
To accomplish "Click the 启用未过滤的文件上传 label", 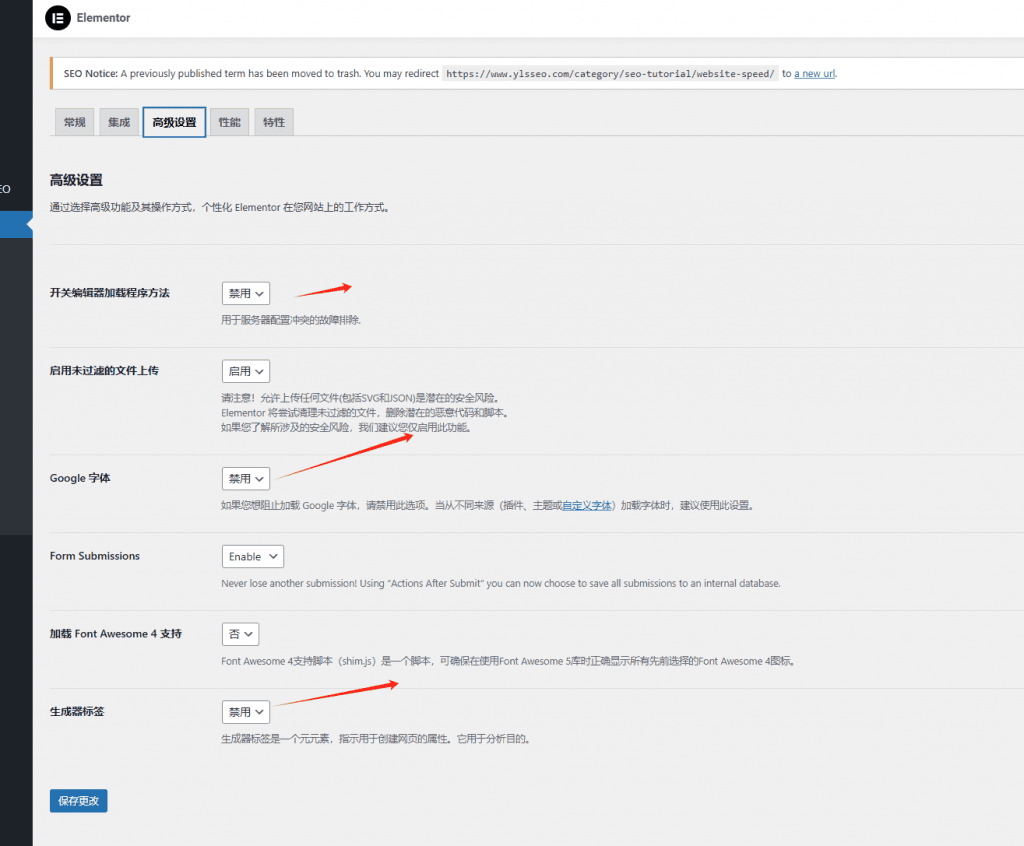I will (104, 370).
